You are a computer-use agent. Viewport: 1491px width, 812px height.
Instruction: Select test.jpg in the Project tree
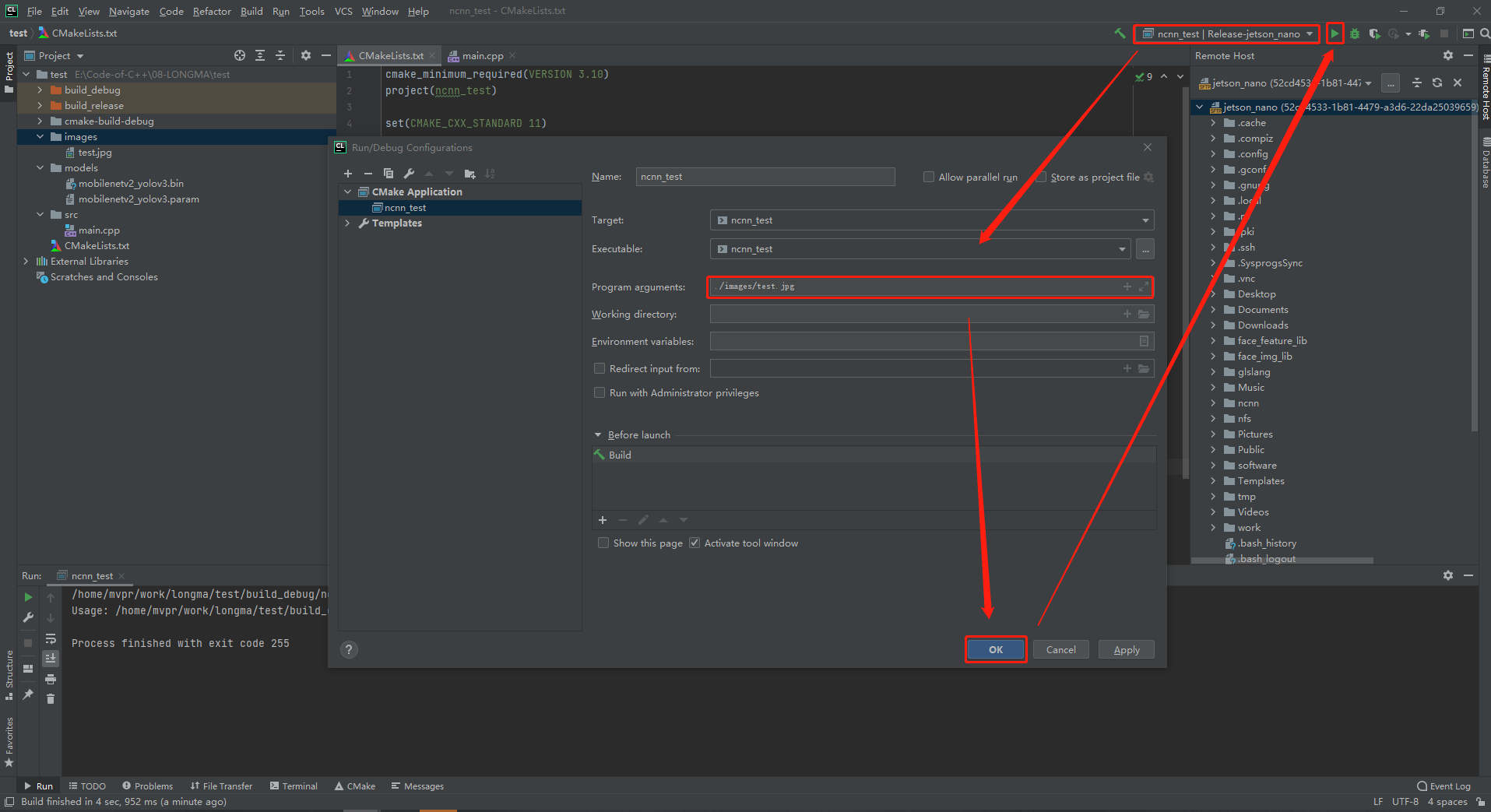pyautogui.click(x=94, y=153)
